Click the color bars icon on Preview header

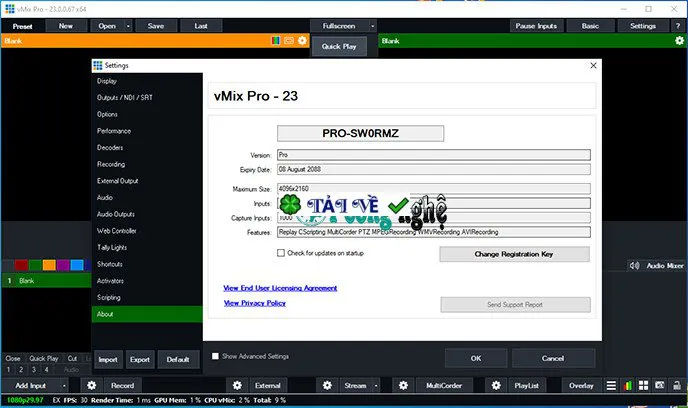pos(276,41)
